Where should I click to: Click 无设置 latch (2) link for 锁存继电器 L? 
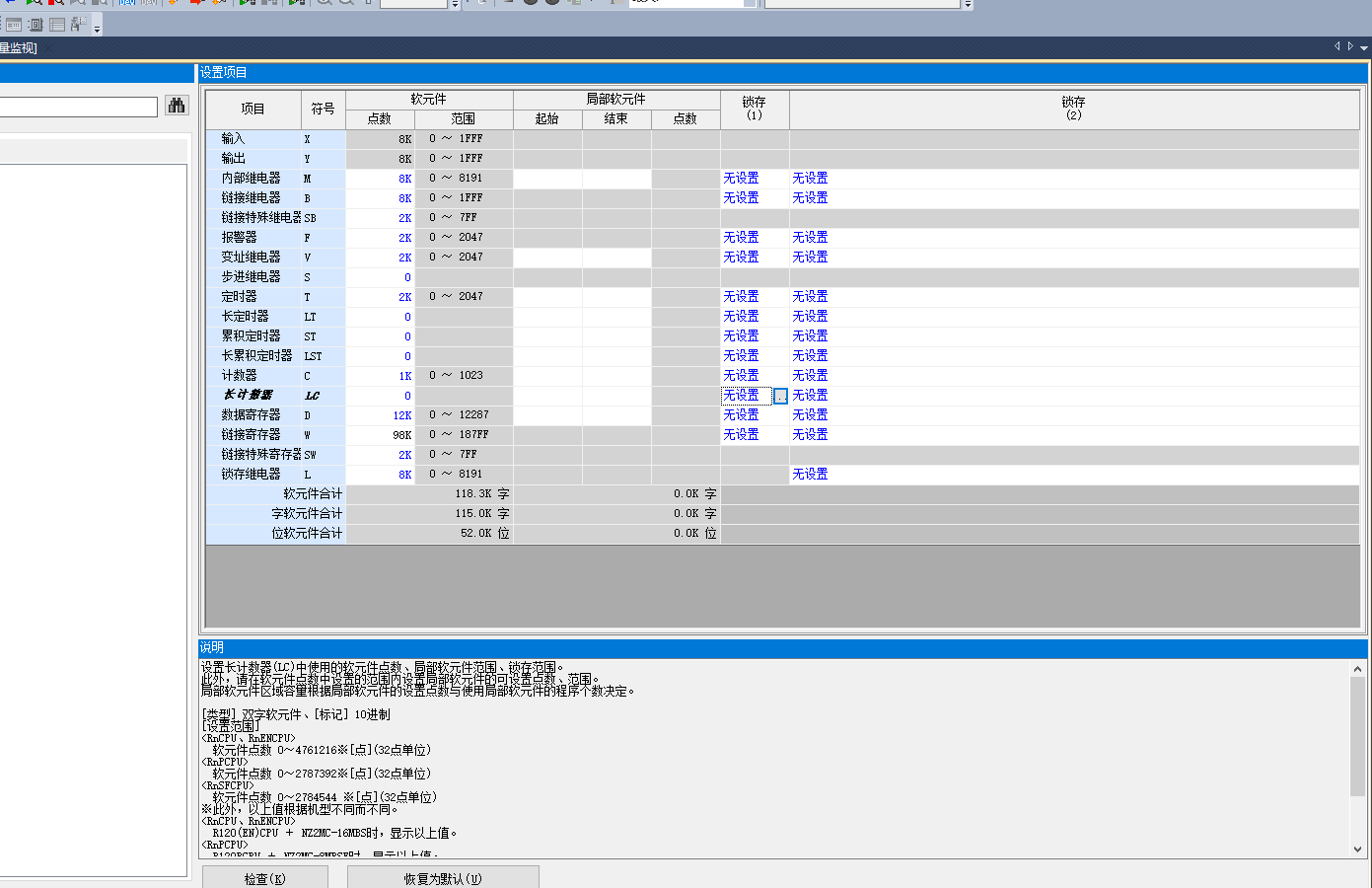click(x=810, y=475)
